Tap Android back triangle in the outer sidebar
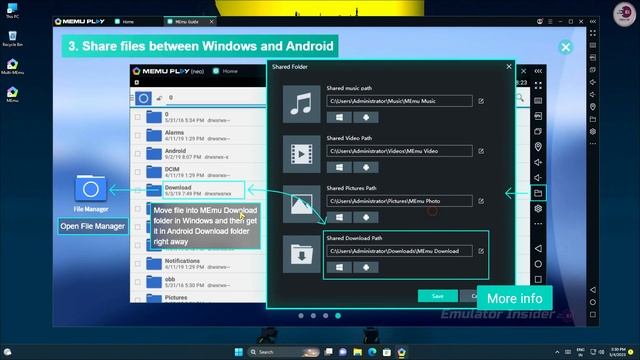 [x=593, y=290]
